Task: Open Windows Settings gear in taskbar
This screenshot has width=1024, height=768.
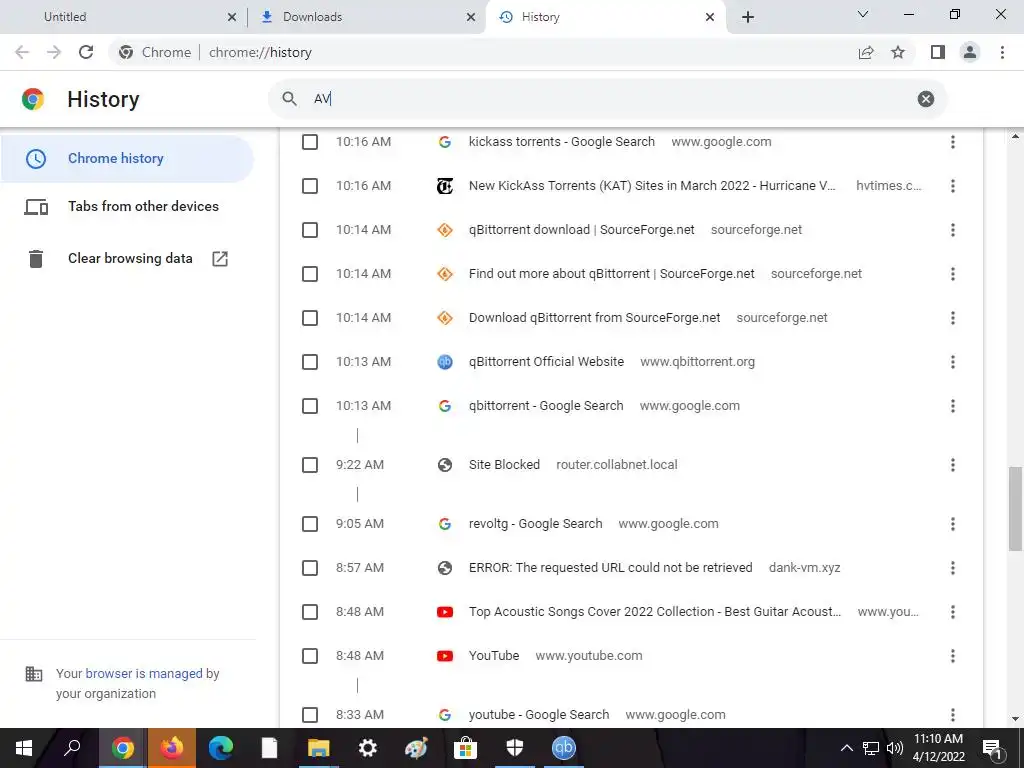Action: [368, 748]
